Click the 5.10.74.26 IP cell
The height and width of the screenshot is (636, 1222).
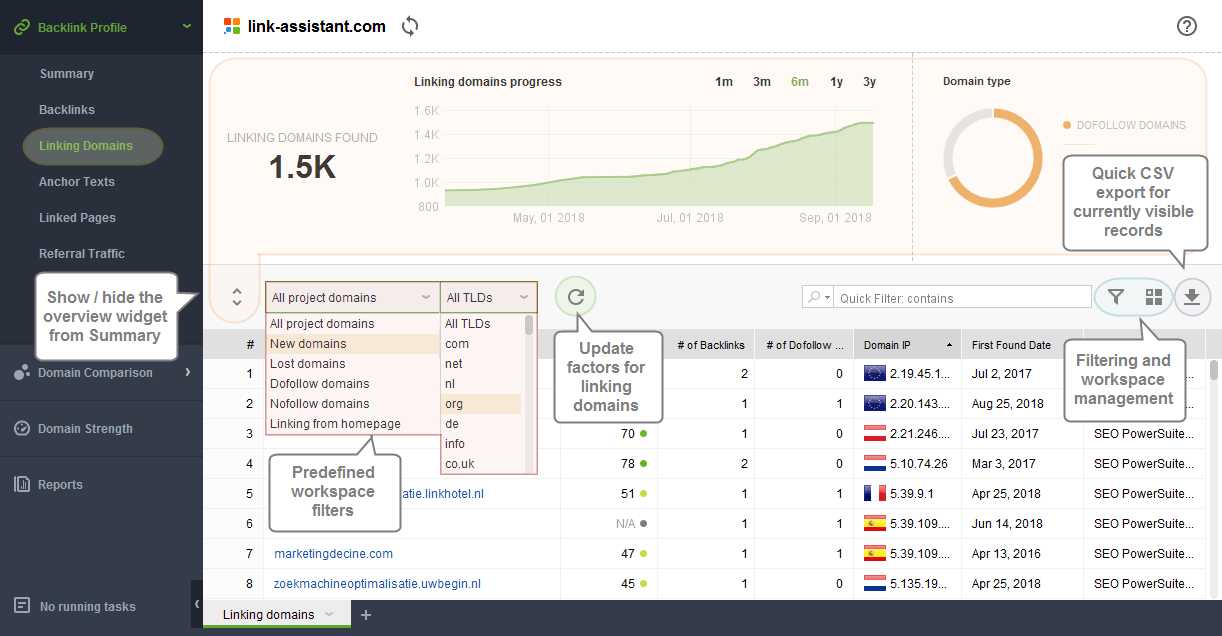tap(907, 464)
